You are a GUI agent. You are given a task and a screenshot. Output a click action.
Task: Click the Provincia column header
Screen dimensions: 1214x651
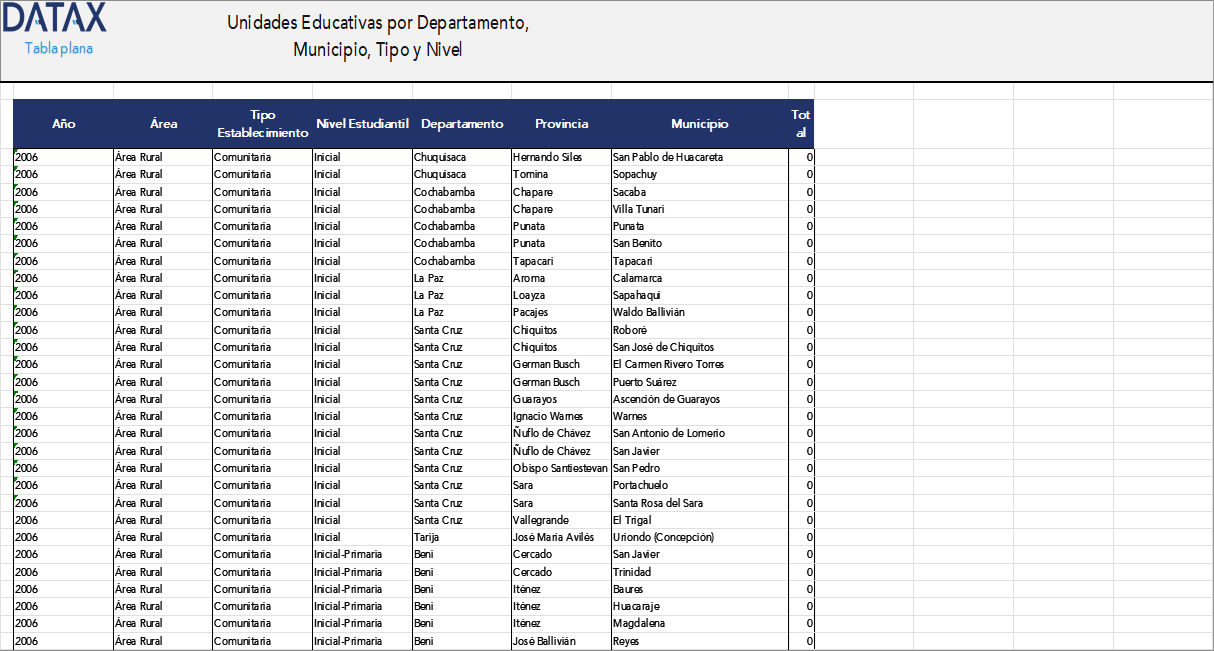click(x=561, y=123)
